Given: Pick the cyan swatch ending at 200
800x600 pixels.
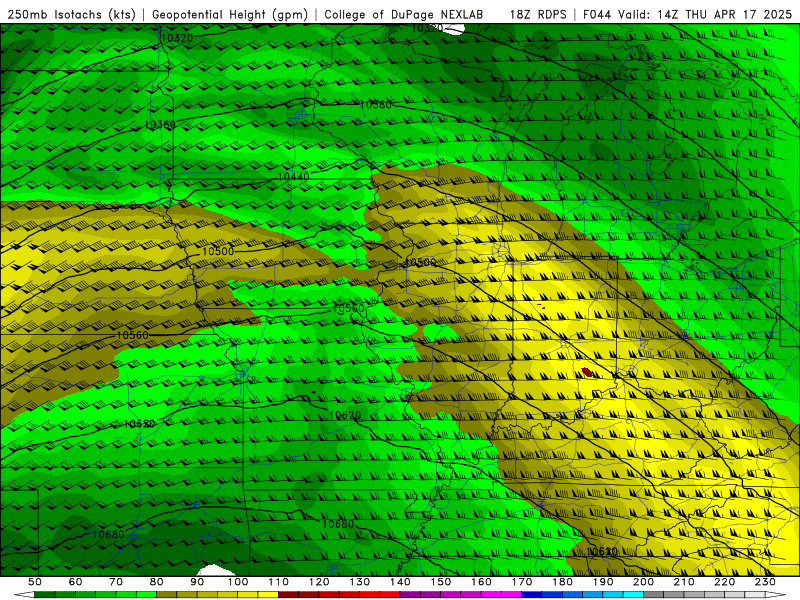Looking at the screenshot, I should (634, 595).
